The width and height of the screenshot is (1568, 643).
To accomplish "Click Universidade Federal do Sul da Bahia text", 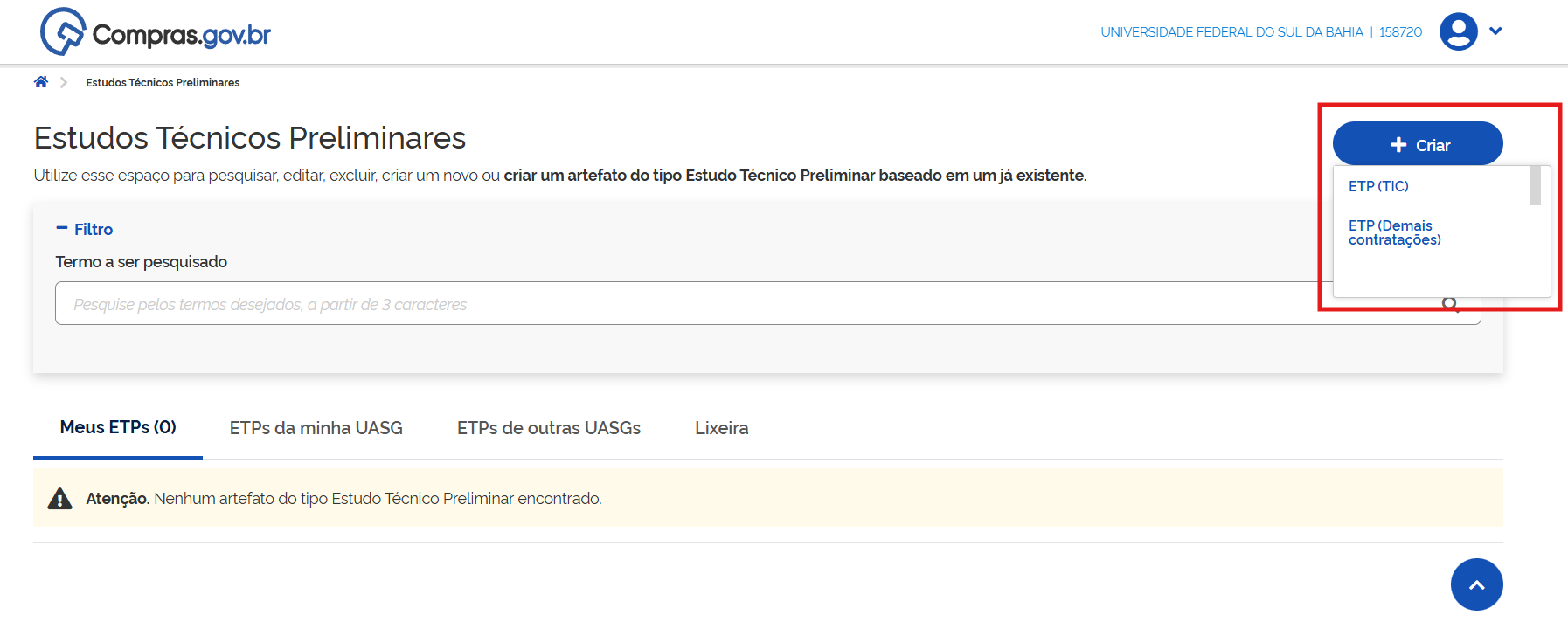I will click(1231, 32).
